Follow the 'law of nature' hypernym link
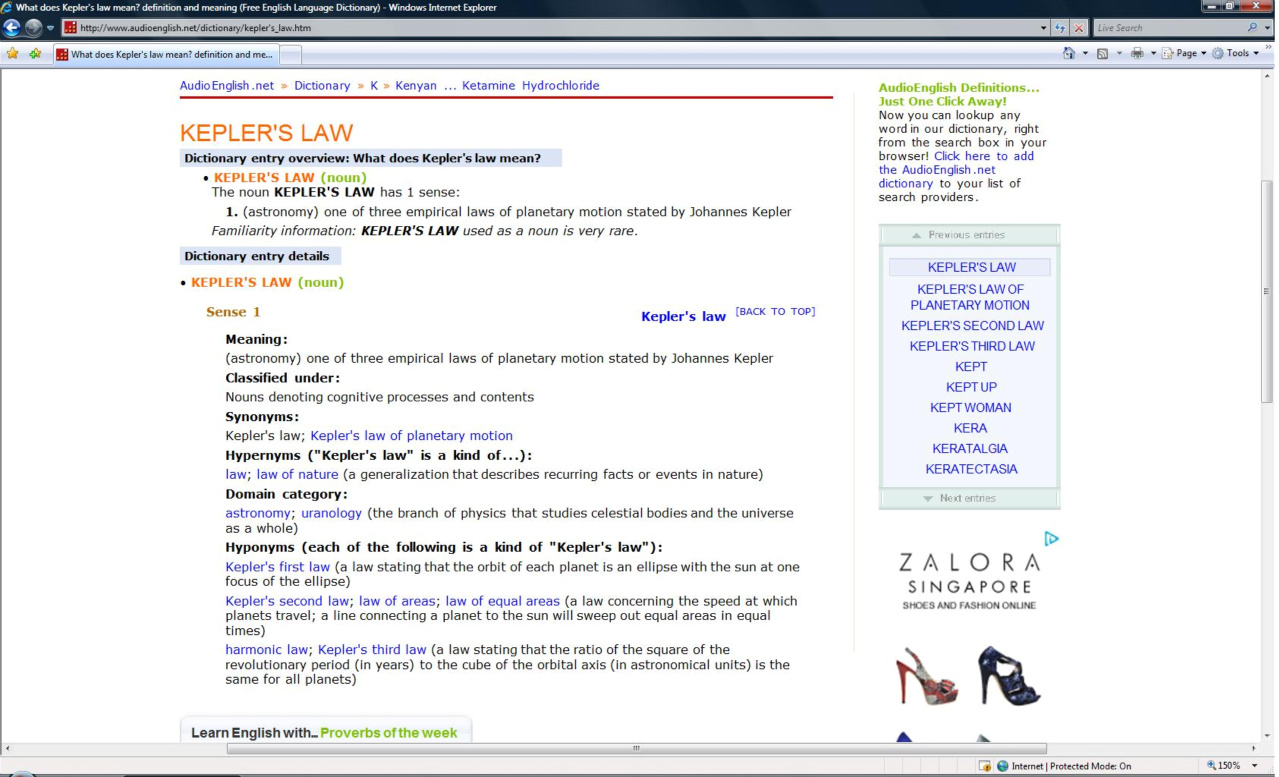This screenshot has width=1279, height=777. point(298,474)
